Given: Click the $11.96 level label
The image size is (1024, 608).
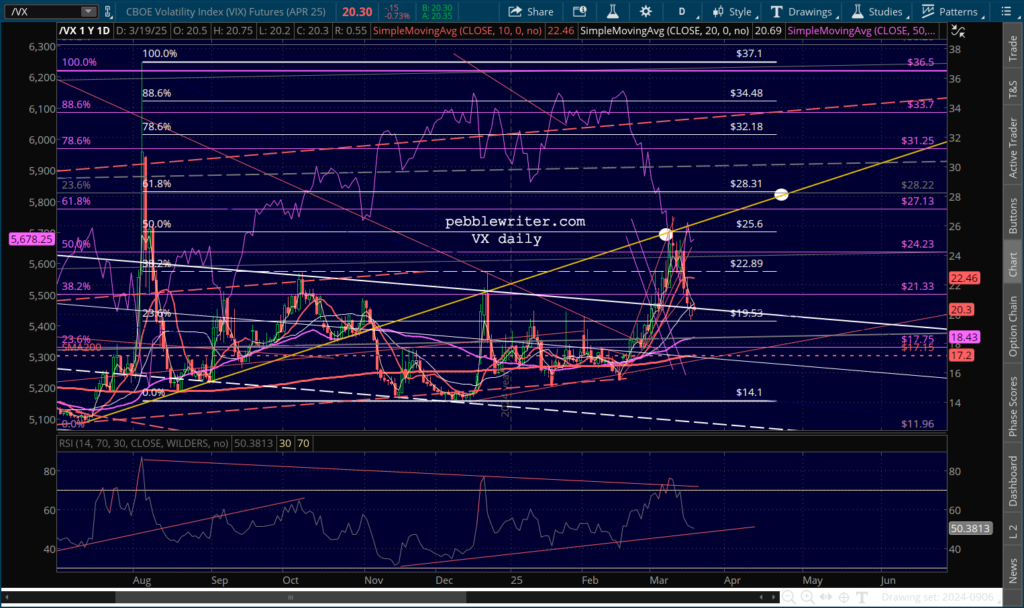Looking at the screenshot, I should click(x=918, y=423).
